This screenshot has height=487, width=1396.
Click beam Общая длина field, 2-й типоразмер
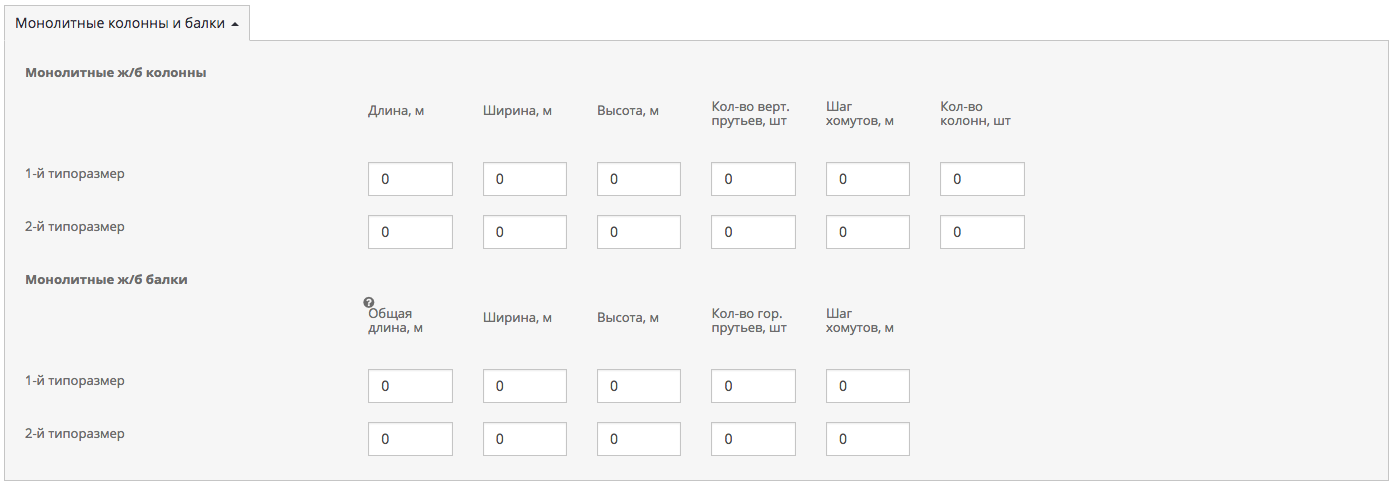410,439
